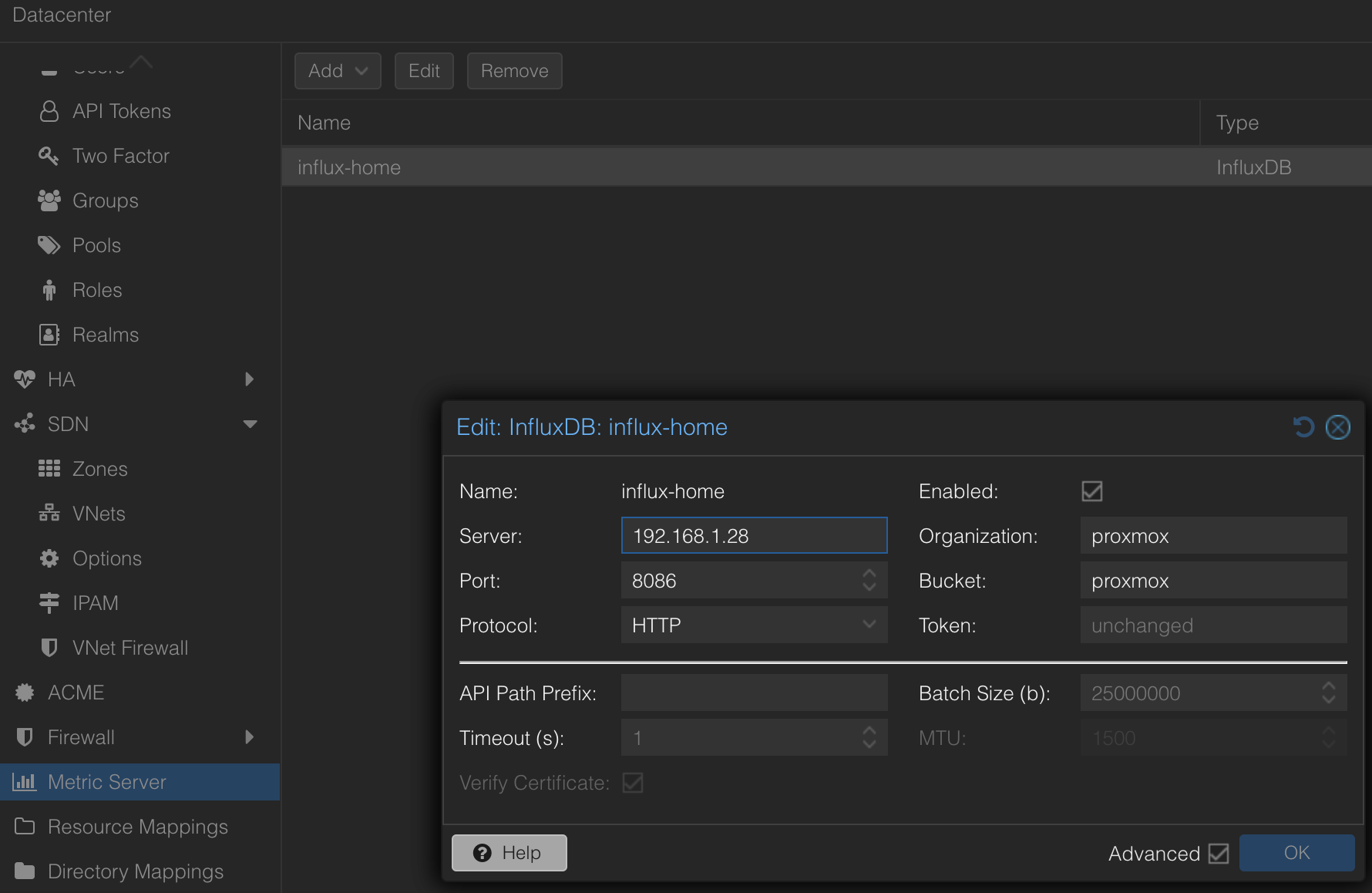Toggle the Verify Certificate checkbox

pos(633,783)
